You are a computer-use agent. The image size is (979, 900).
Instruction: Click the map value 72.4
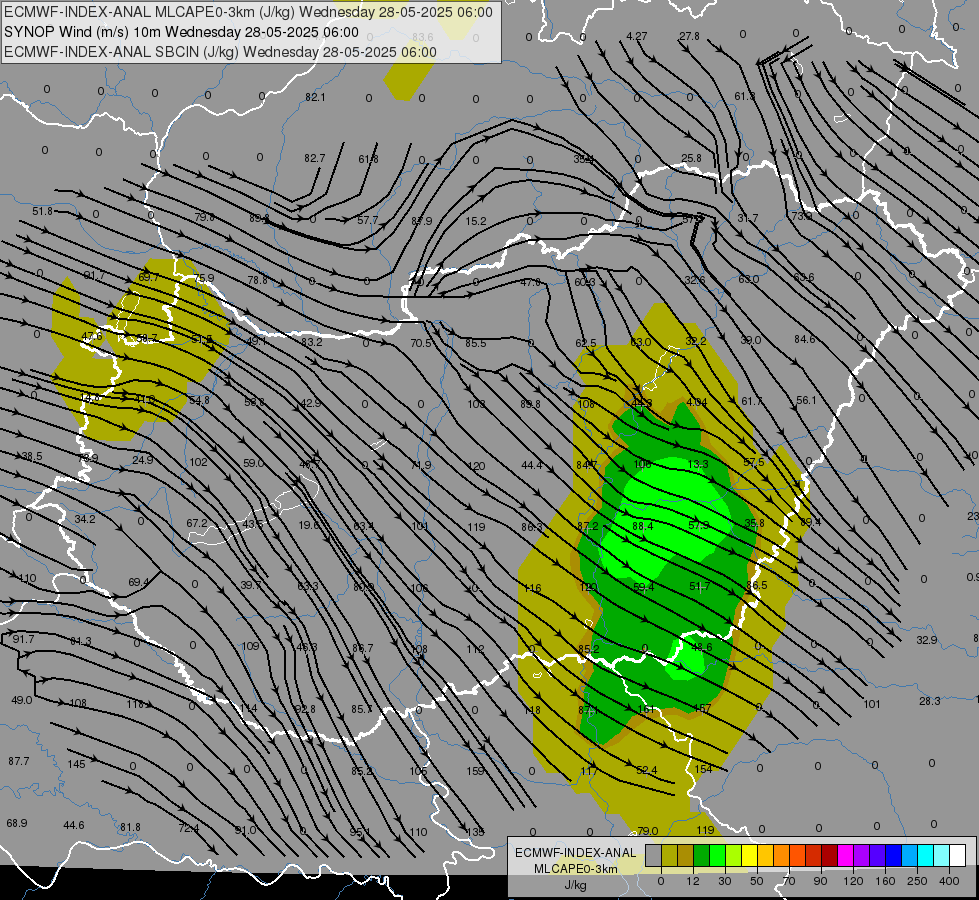[x=188, y=828]
